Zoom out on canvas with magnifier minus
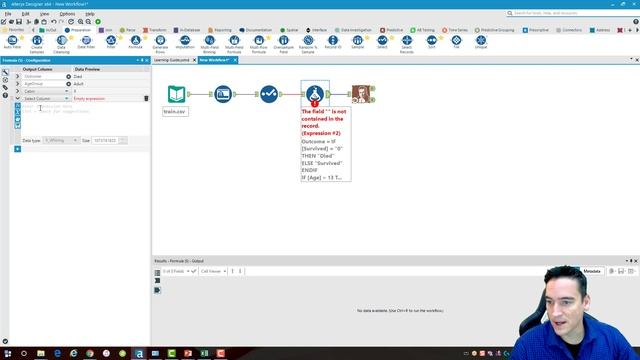640x360 pixels. click(x=88, y=22)
